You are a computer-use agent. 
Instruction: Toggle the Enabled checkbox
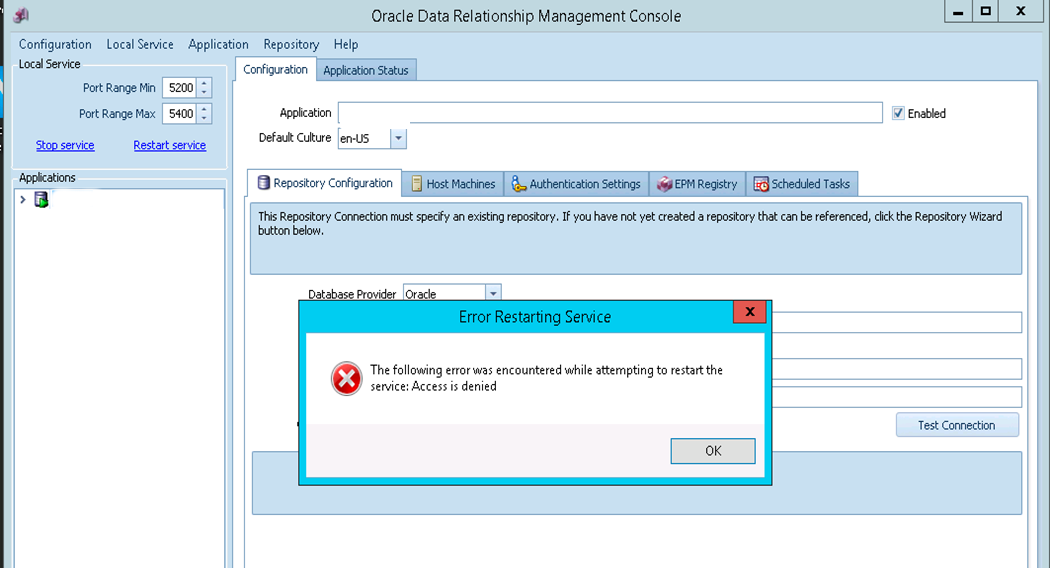click(x=898, y=113)
